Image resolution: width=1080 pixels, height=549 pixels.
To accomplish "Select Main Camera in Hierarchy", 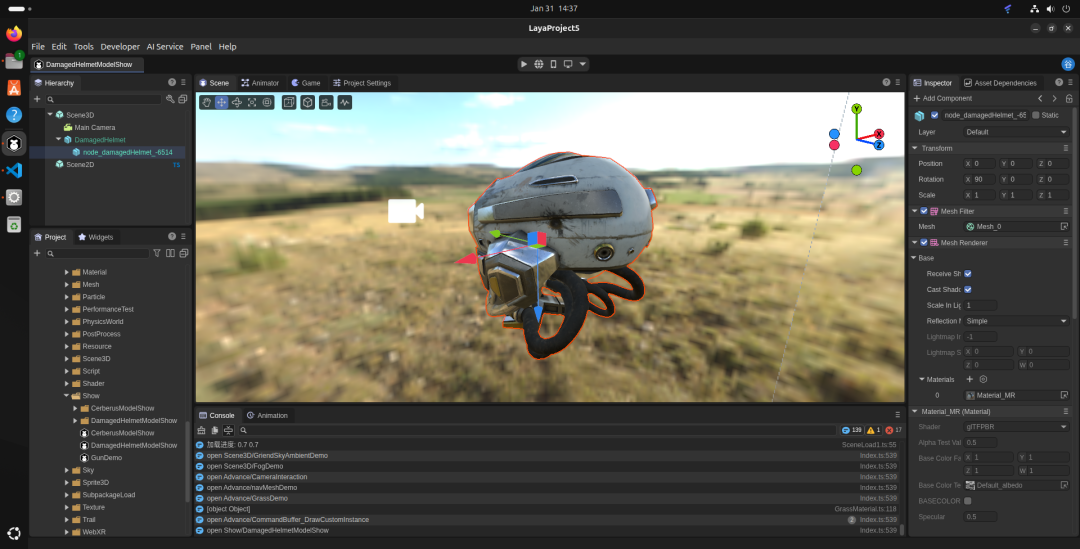I will 94,127.
